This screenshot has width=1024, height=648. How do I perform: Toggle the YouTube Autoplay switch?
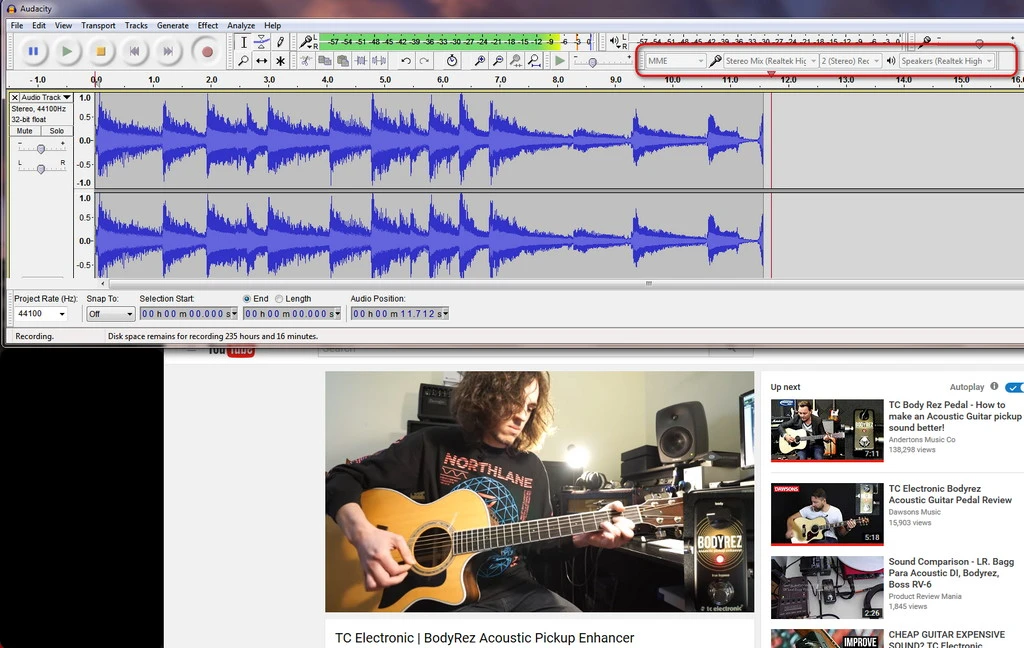point(1014,387)
